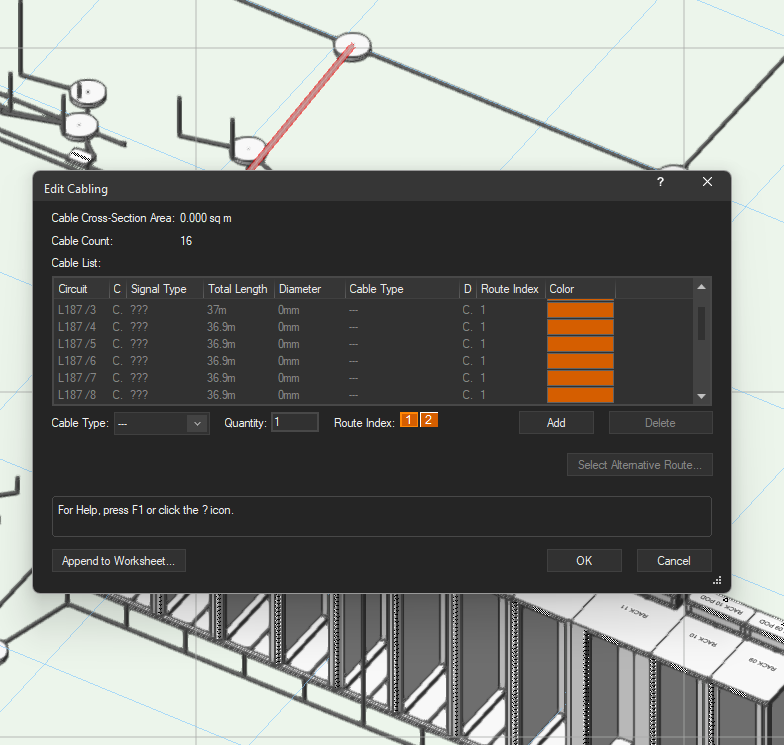Open the Cable Type dropdown
Screen dimensions: 784x745
point(196,423)
